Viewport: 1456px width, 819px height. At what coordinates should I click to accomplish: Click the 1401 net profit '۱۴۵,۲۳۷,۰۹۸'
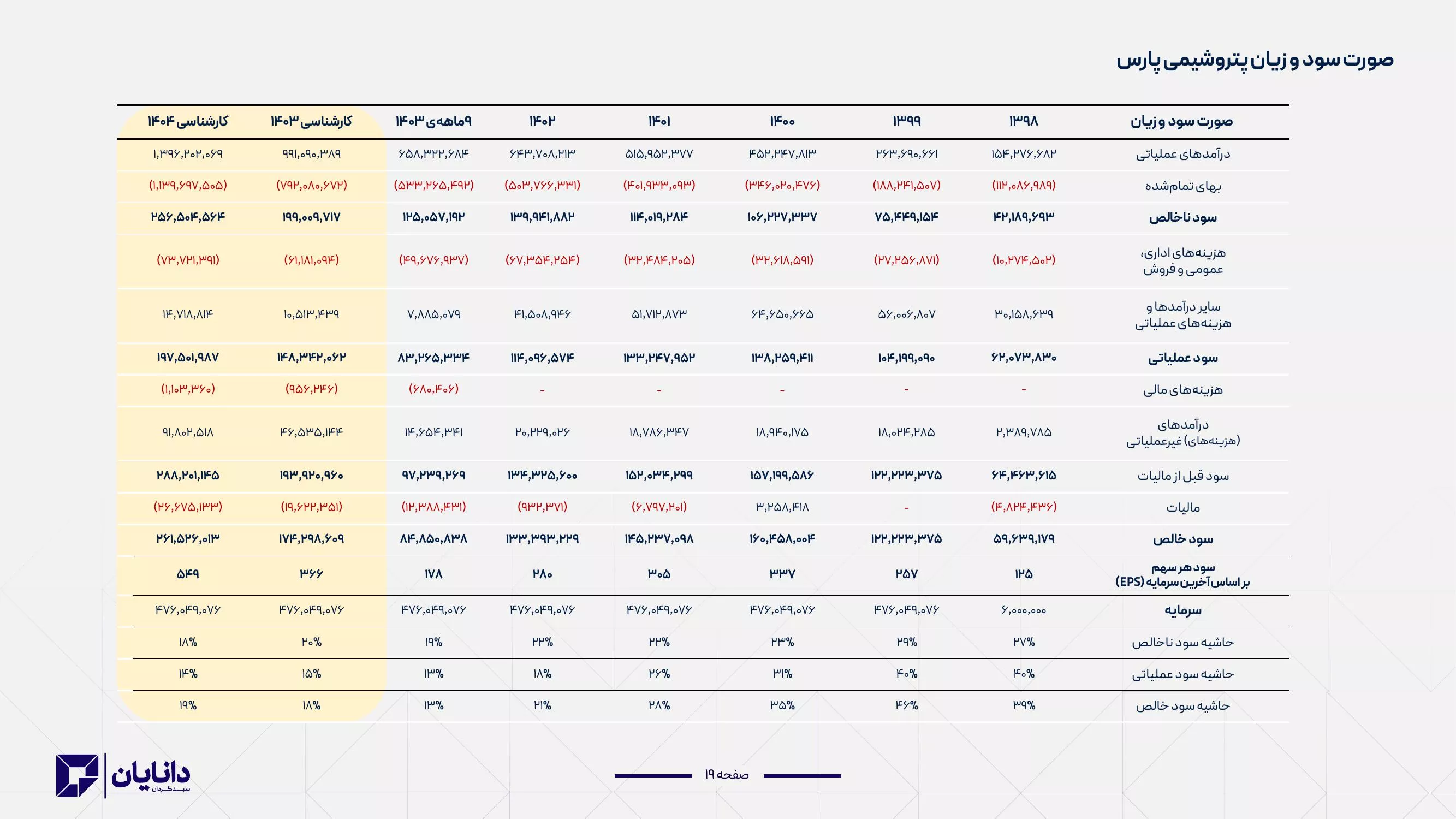click(x=659, y=539)
